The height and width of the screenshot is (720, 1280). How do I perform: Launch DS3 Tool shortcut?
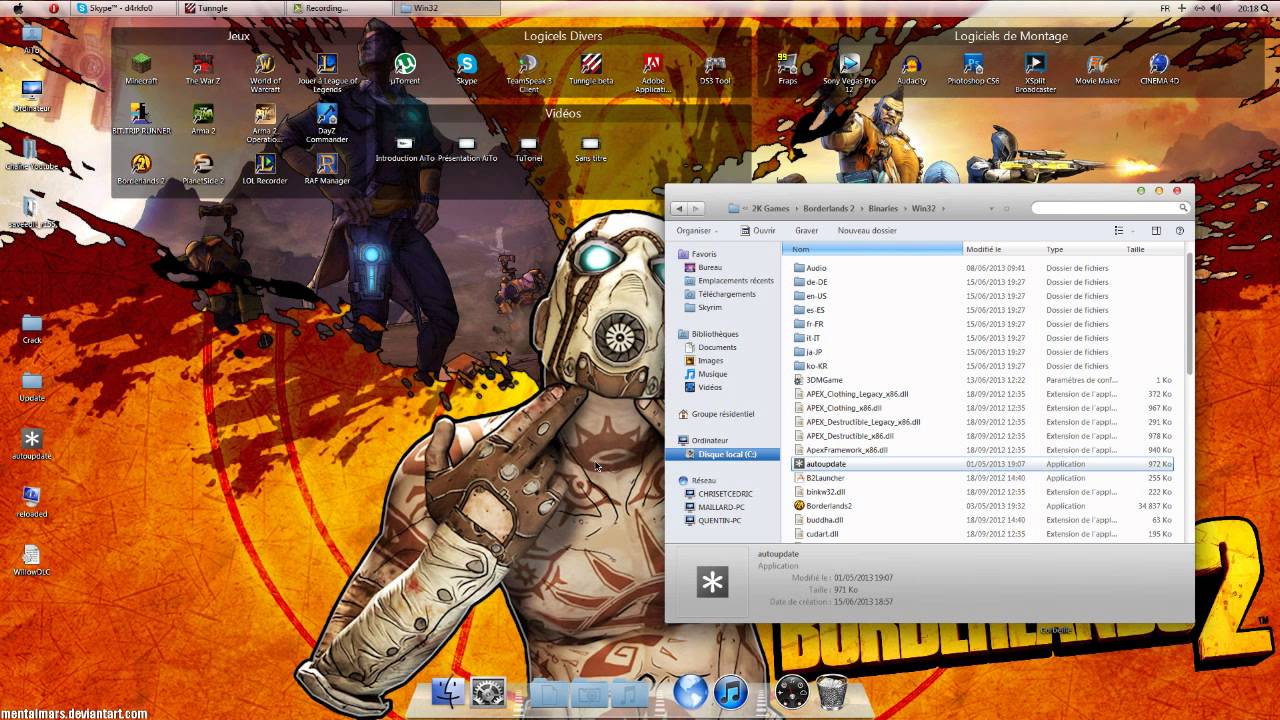pyautogui.click(x=715, y=68)
